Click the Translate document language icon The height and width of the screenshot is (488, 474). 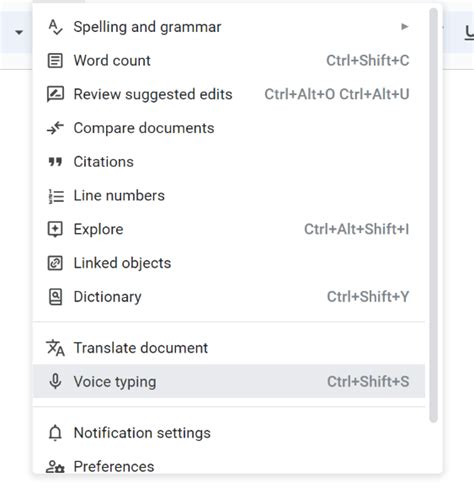pyautogui.click(x=55, y=348)
